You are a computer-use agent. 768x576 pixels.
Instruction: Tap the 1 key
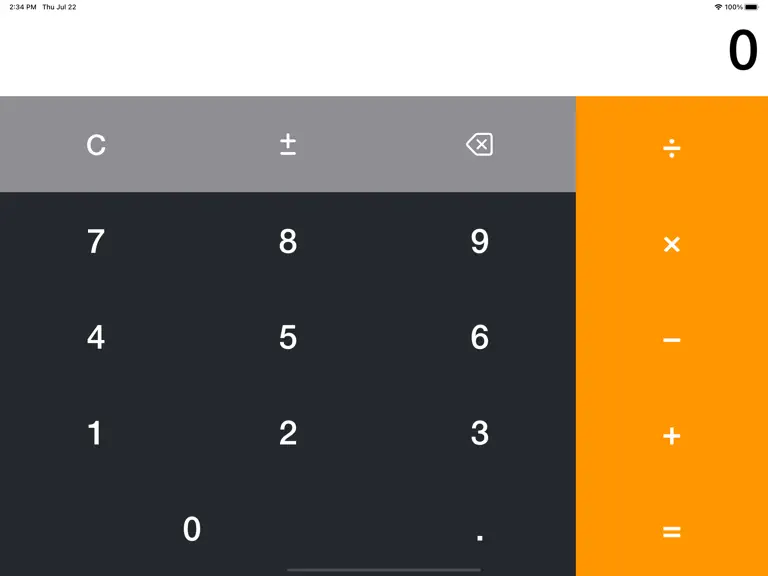click(x=96, y=432)
